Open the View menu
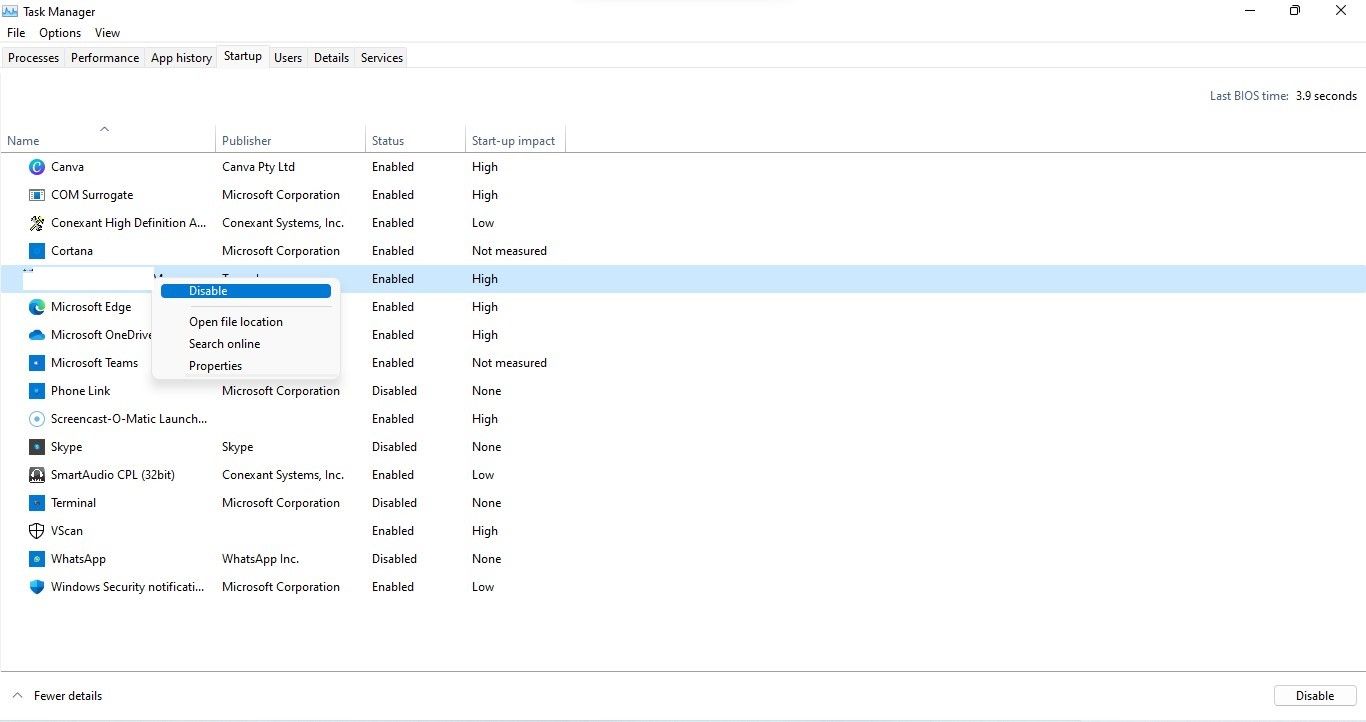The width and height of the screenshot is (1366, 722). [108, 33]
